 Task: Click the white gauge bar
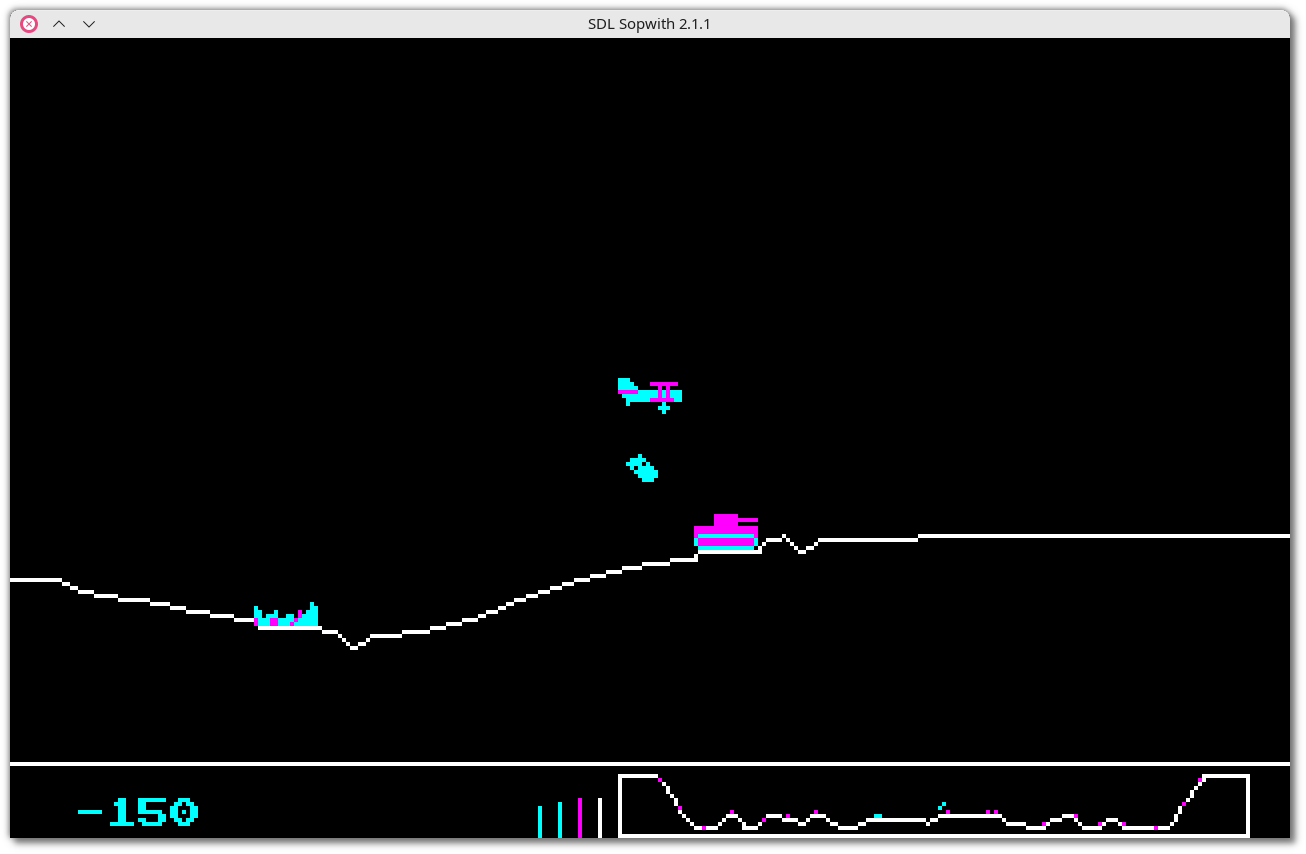[x=600, y=817]
